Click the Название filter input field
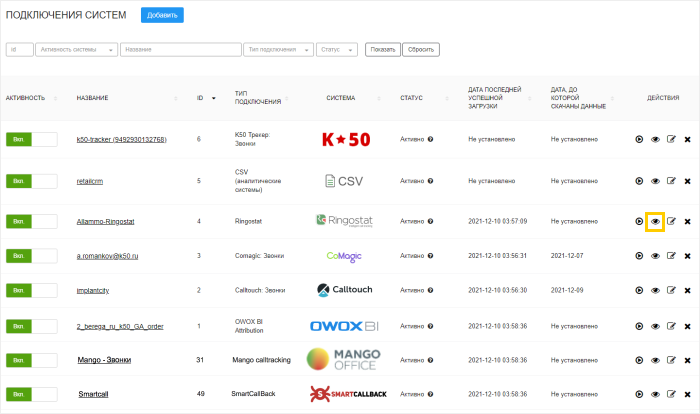700x414 pixels. click(180, 49)
